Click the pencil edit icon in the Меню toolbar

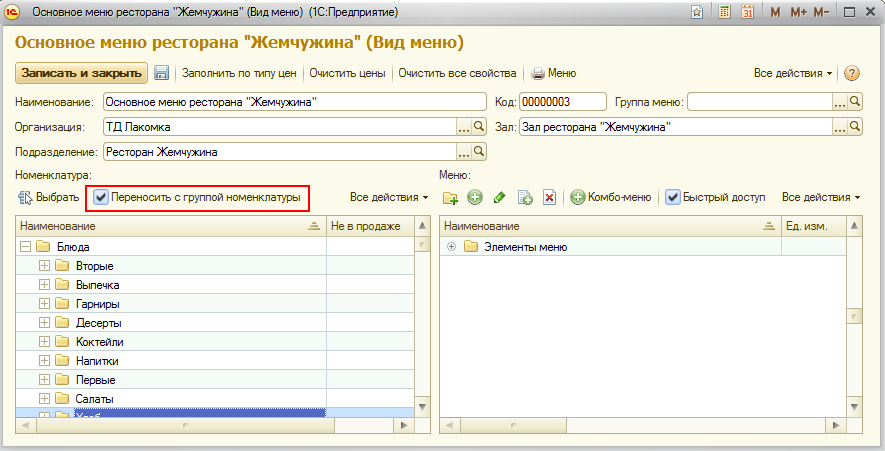500,198
